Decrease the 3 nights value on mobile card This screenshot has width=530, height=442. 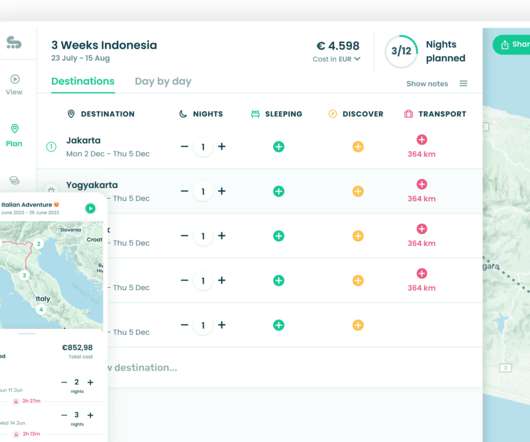point(64,415)
